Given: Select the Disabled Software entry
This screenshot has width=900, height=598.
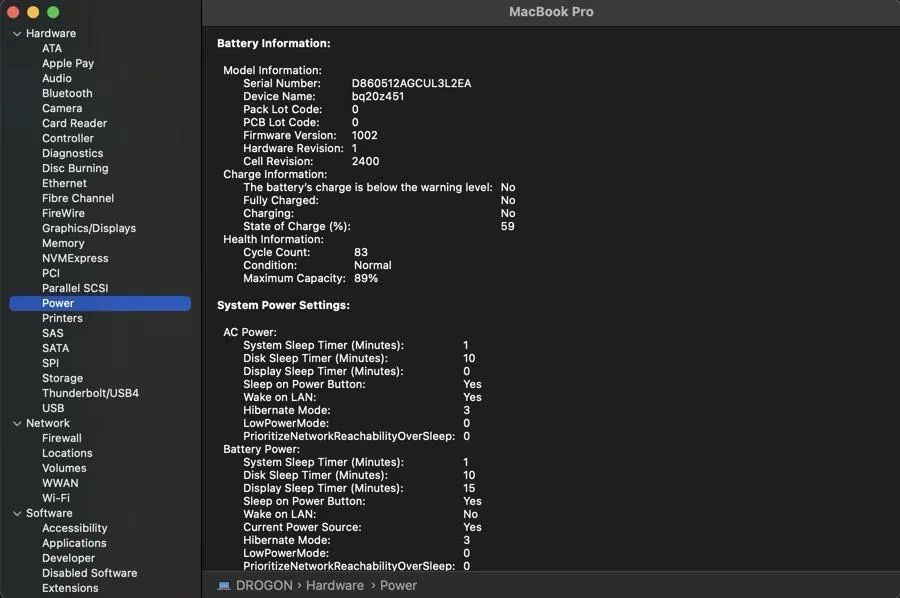Looking at the screenshot, I should (x=89, y=573).
